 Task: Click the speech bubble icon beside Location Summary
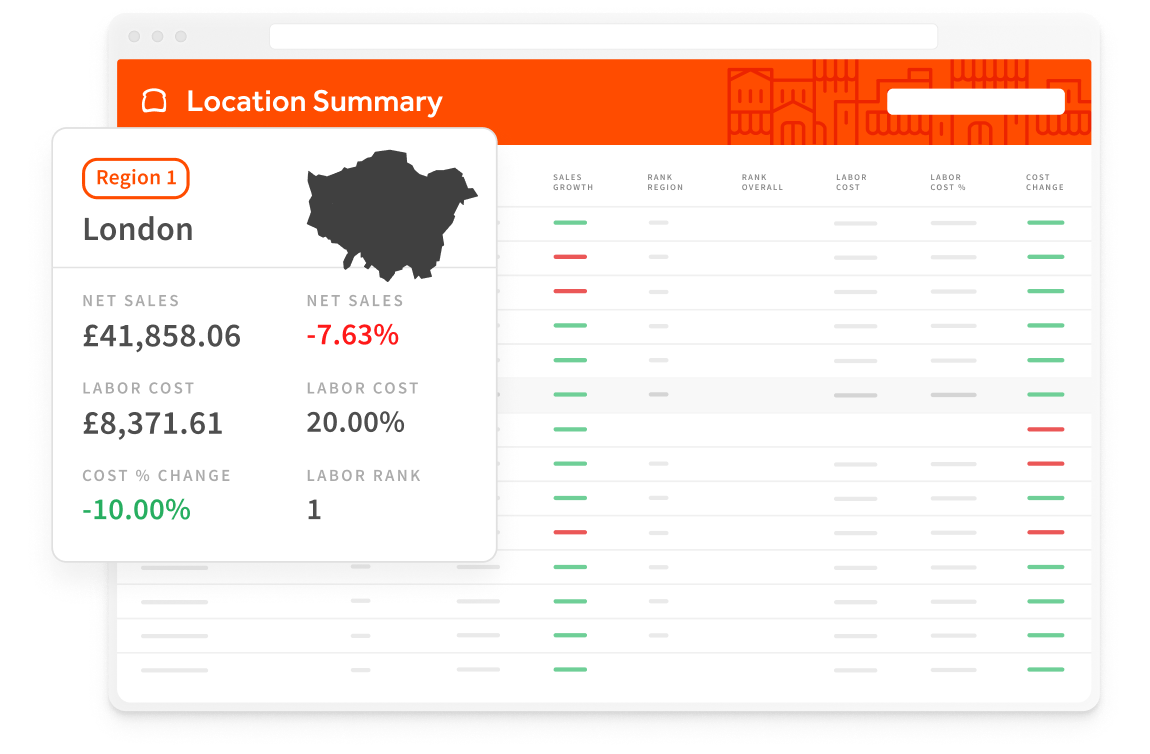pos(153,101)
